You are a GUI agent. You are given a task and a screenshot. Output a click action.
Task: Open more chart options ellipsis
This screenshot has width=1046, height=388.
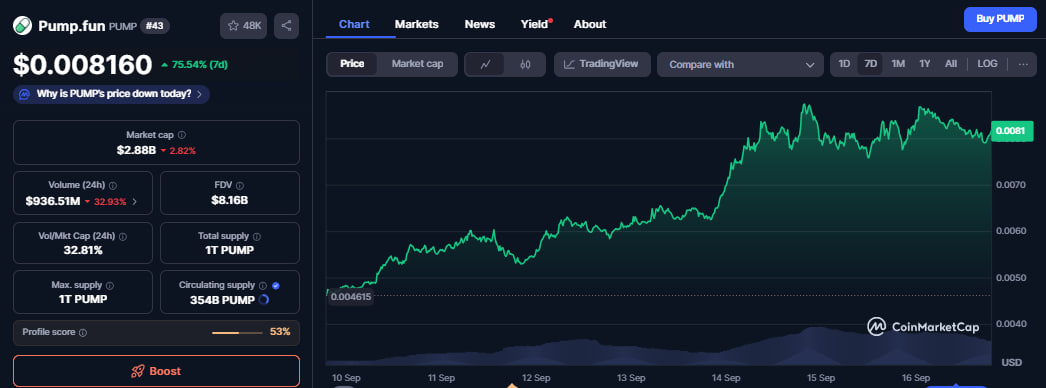pos(1023,64)
